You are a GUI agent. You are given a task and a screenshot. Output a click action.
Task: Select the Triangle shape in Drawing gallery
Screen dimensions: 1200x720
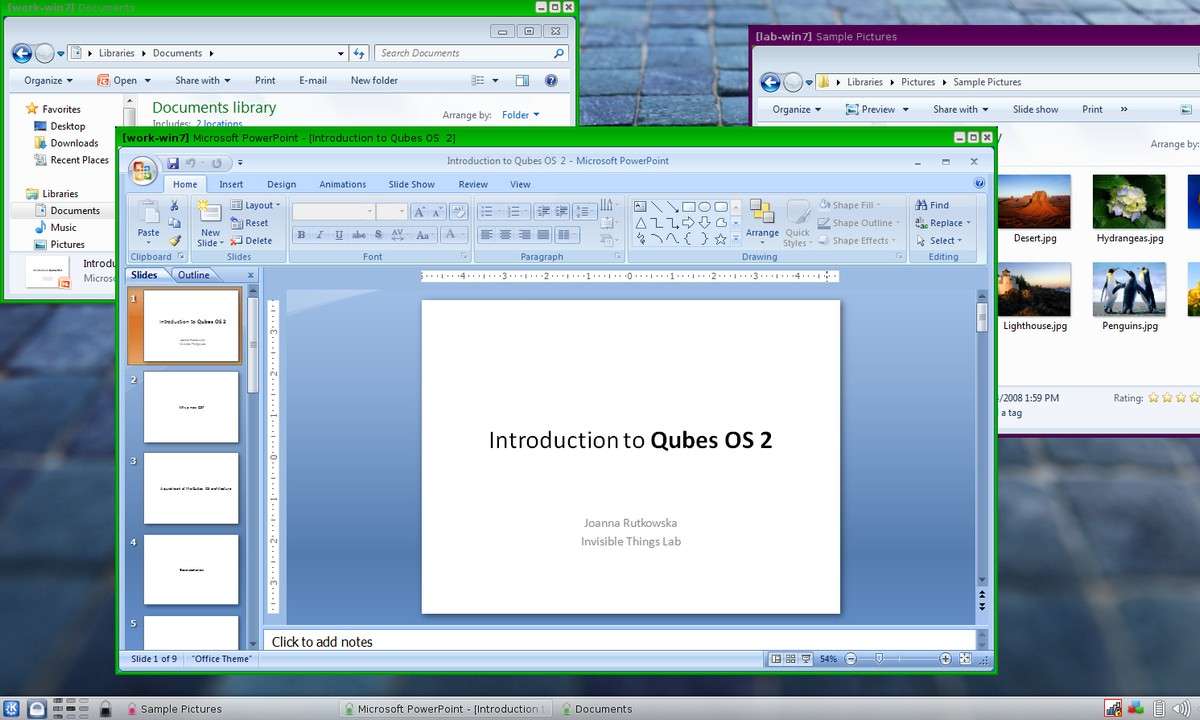(x=641, y=223)
